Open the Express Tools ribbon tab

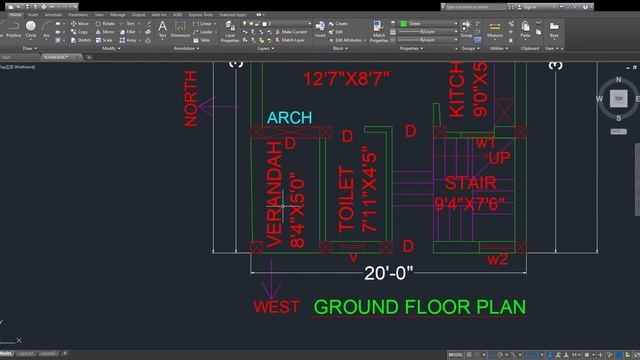pos(200,15)
